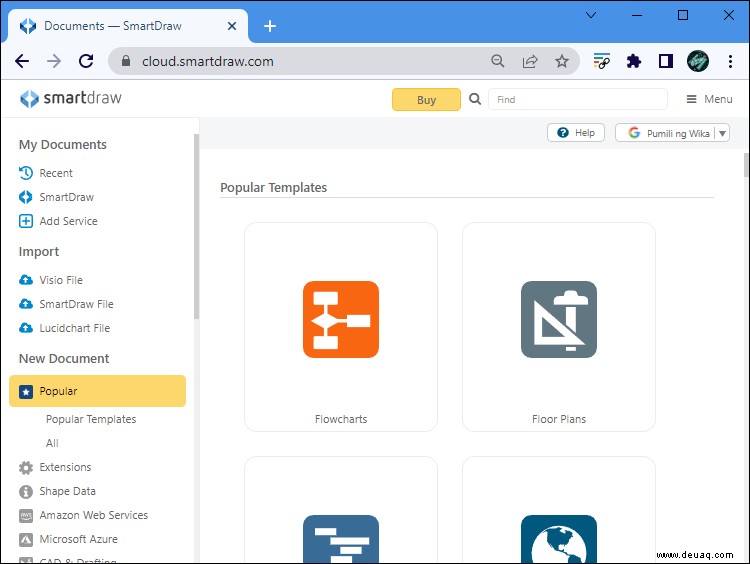Screen dimensions: 750x564
Task: Open the Recent documents list
Action: (x=46, y=173)
